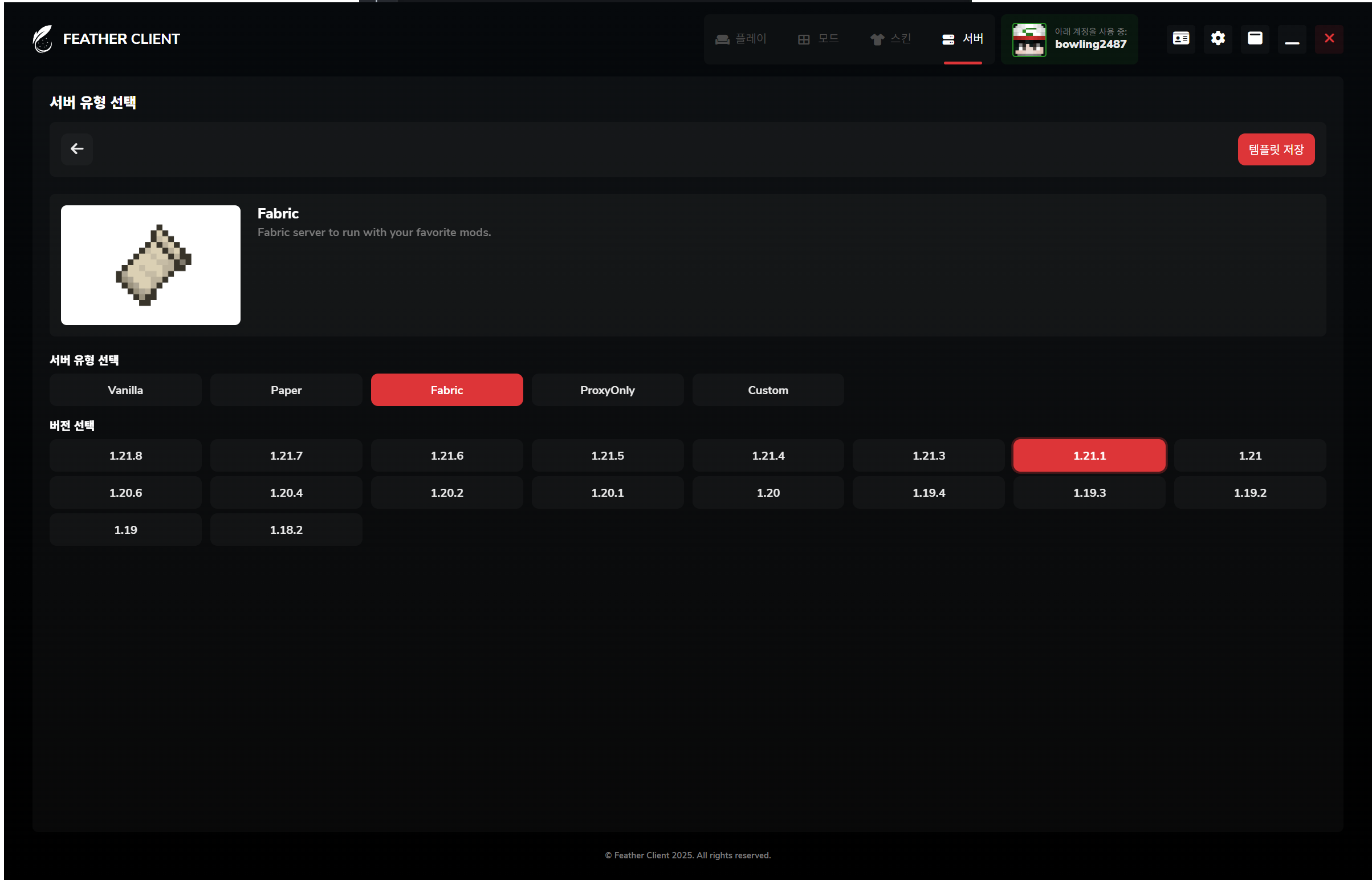Image resolution: width=1372 pixels, height=880 pixels.
Task: Open the 모드 tab
Action: coord(817,39)
